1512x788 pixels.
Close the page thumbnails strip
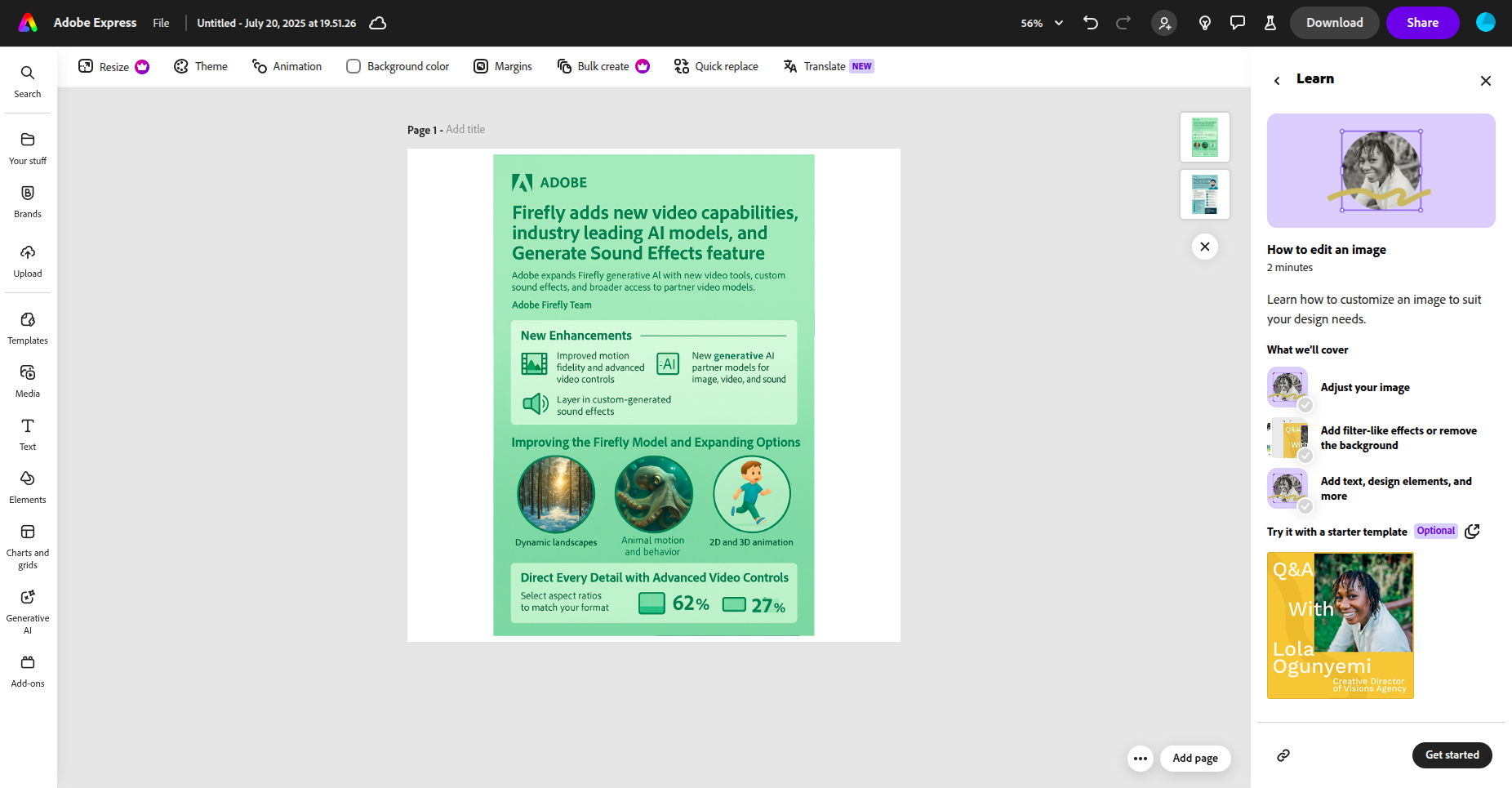tap(1205, 247)
